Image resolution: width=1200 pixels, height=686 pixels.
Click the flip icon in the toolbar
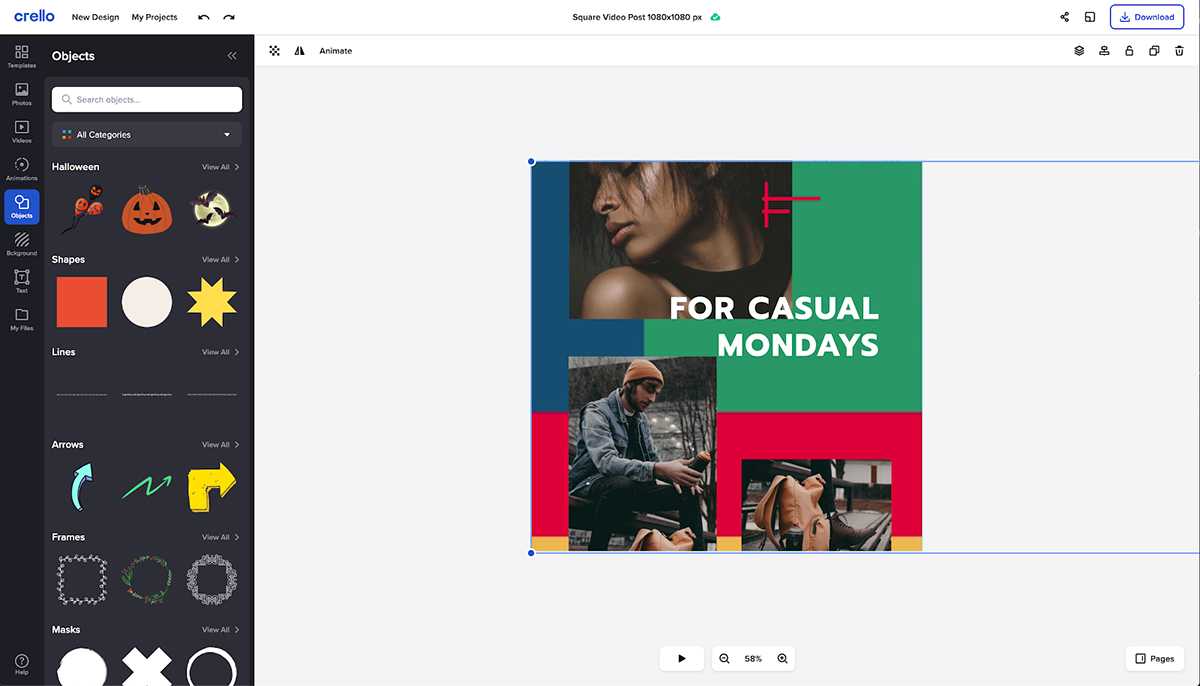(x=299, y=51)
